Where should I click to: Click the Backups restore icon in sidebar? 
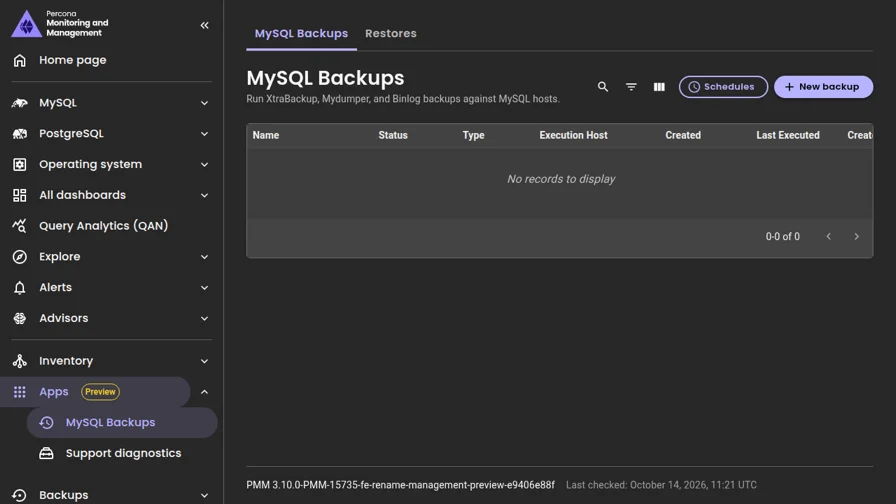(19, 495)
